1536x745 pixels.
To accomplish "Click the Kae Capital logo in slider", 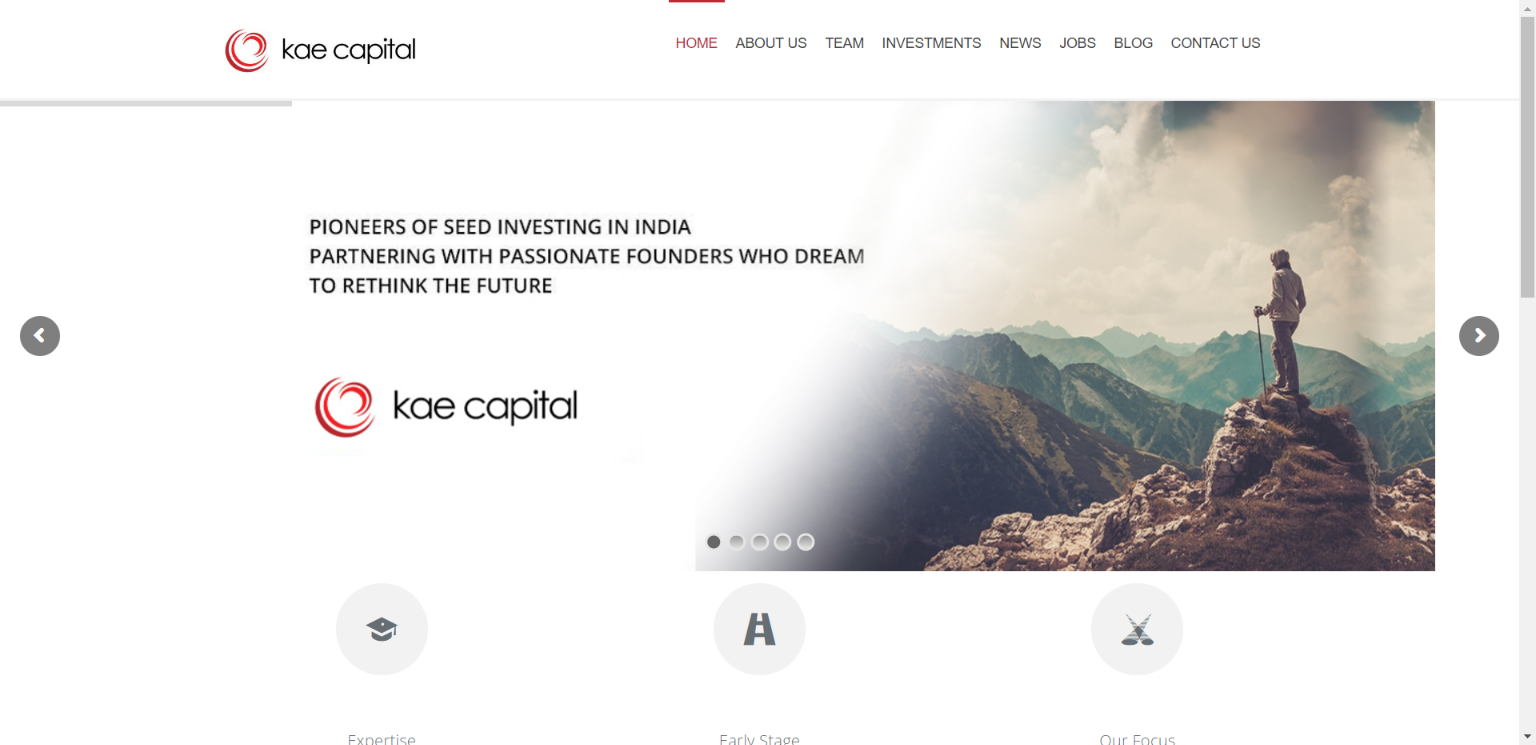I will [446, 407].
